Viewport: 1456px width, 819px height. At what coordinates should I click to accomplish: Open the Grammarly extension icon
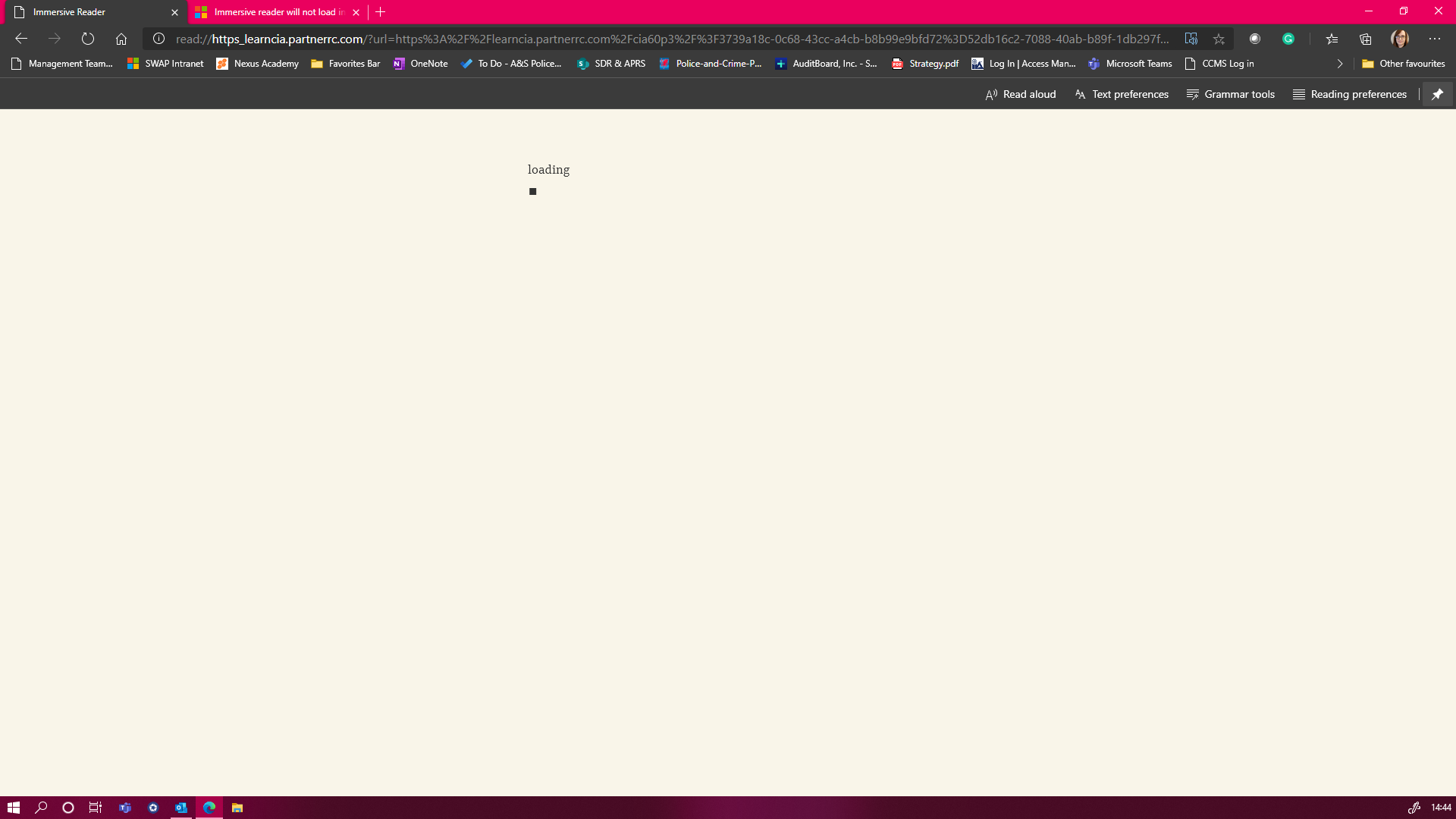(x=1288, y=39)
